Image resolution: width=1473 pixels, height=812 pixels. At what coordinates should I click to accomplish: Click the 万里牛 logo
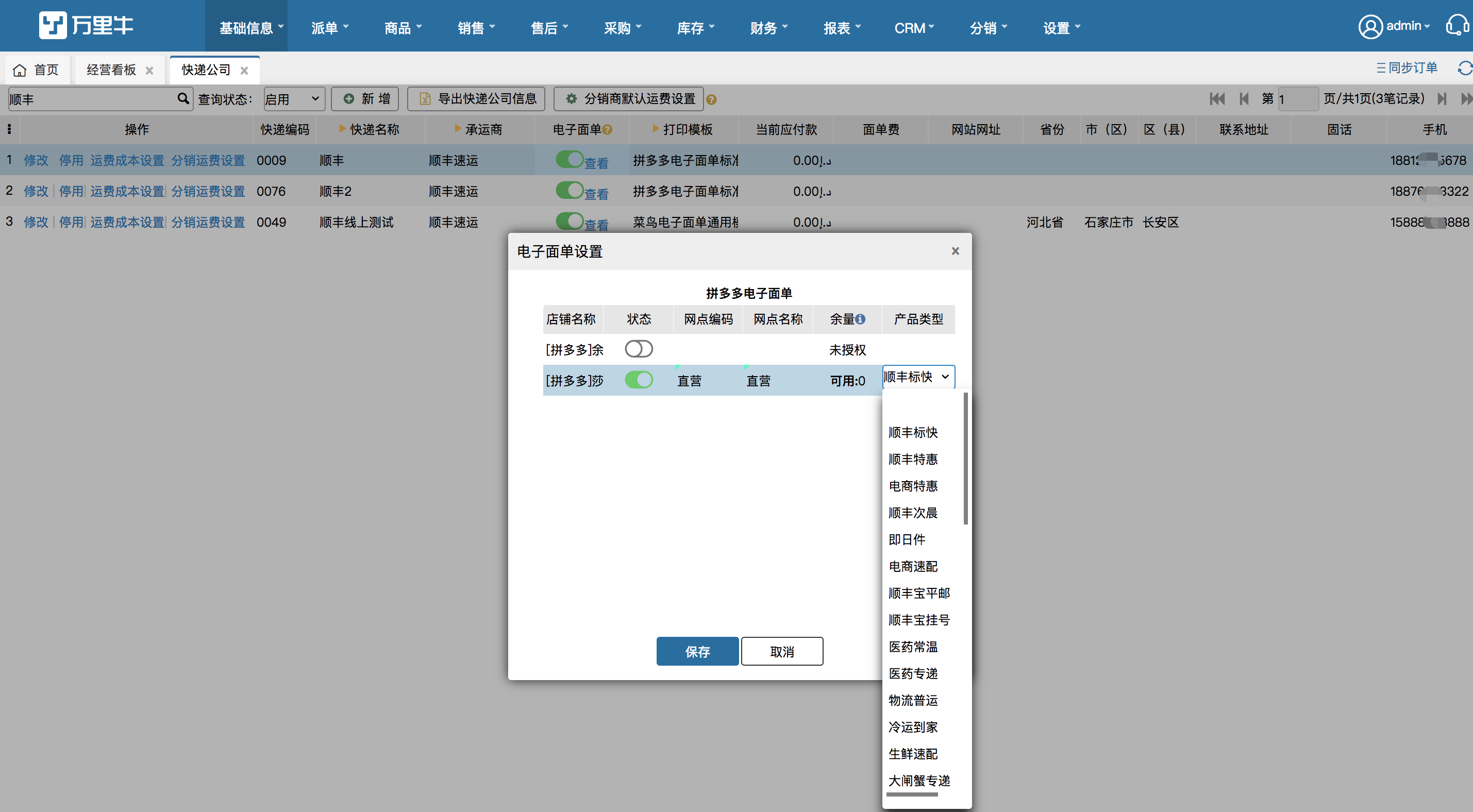[x=87, y=25]
